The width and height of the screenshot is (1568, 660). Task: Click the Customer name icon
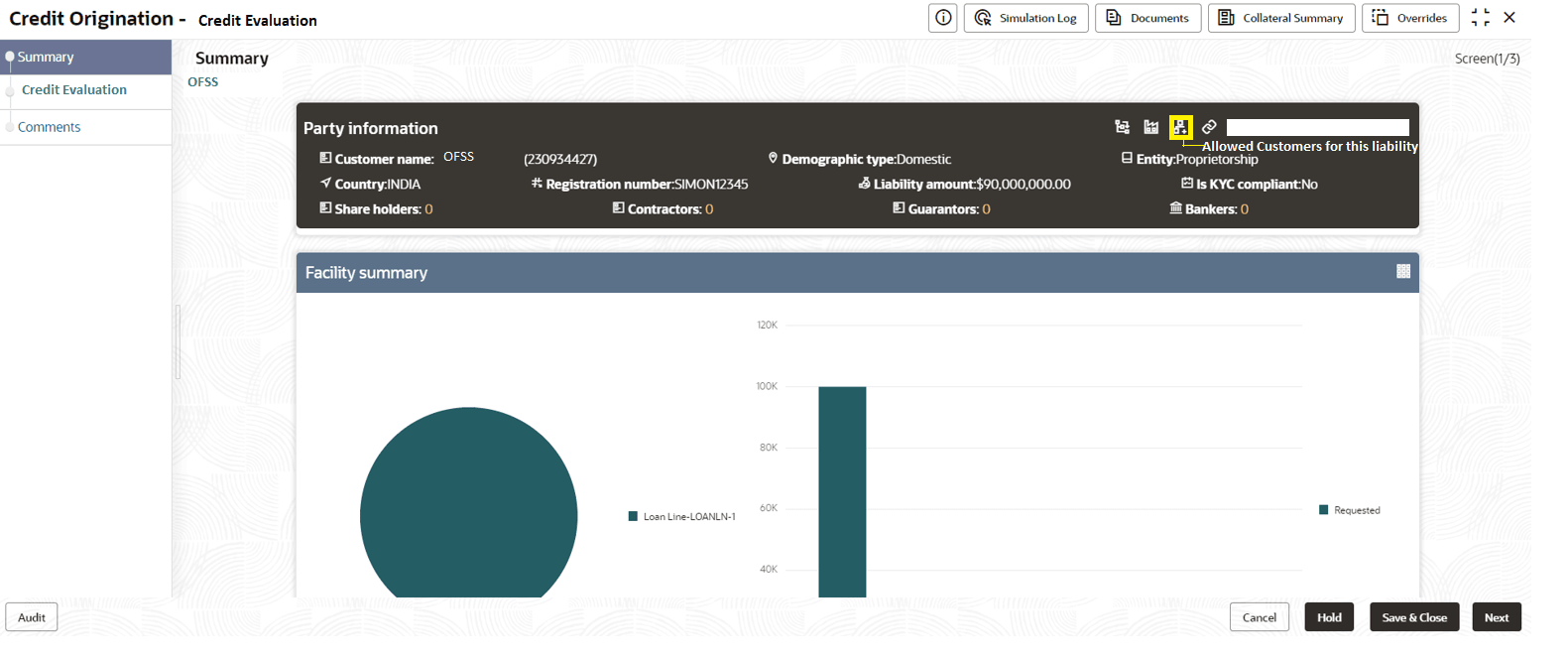[325, 158]
